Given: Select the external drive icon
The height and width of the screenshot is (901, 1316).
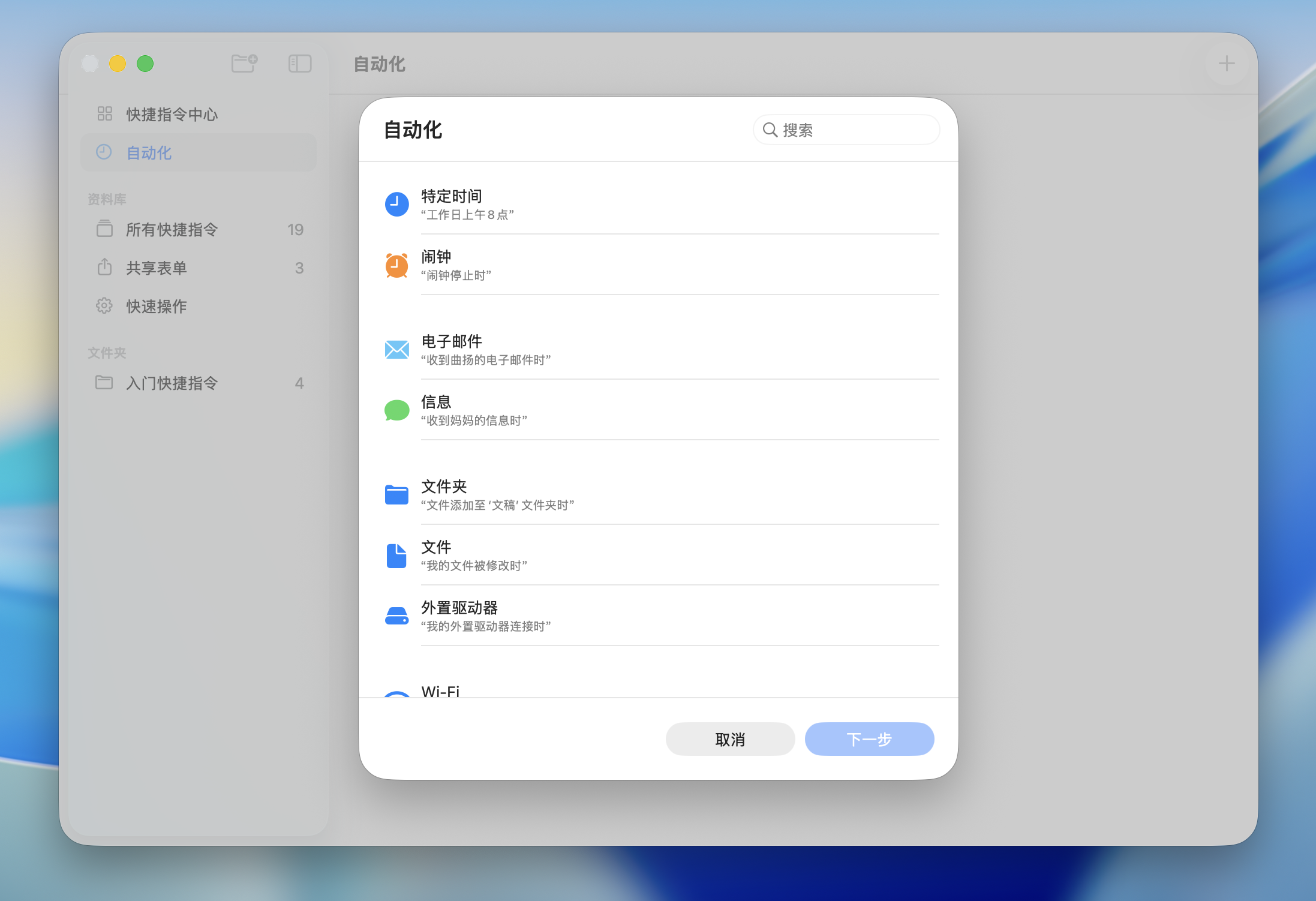Looking at the screenshot, I should 396,616.
